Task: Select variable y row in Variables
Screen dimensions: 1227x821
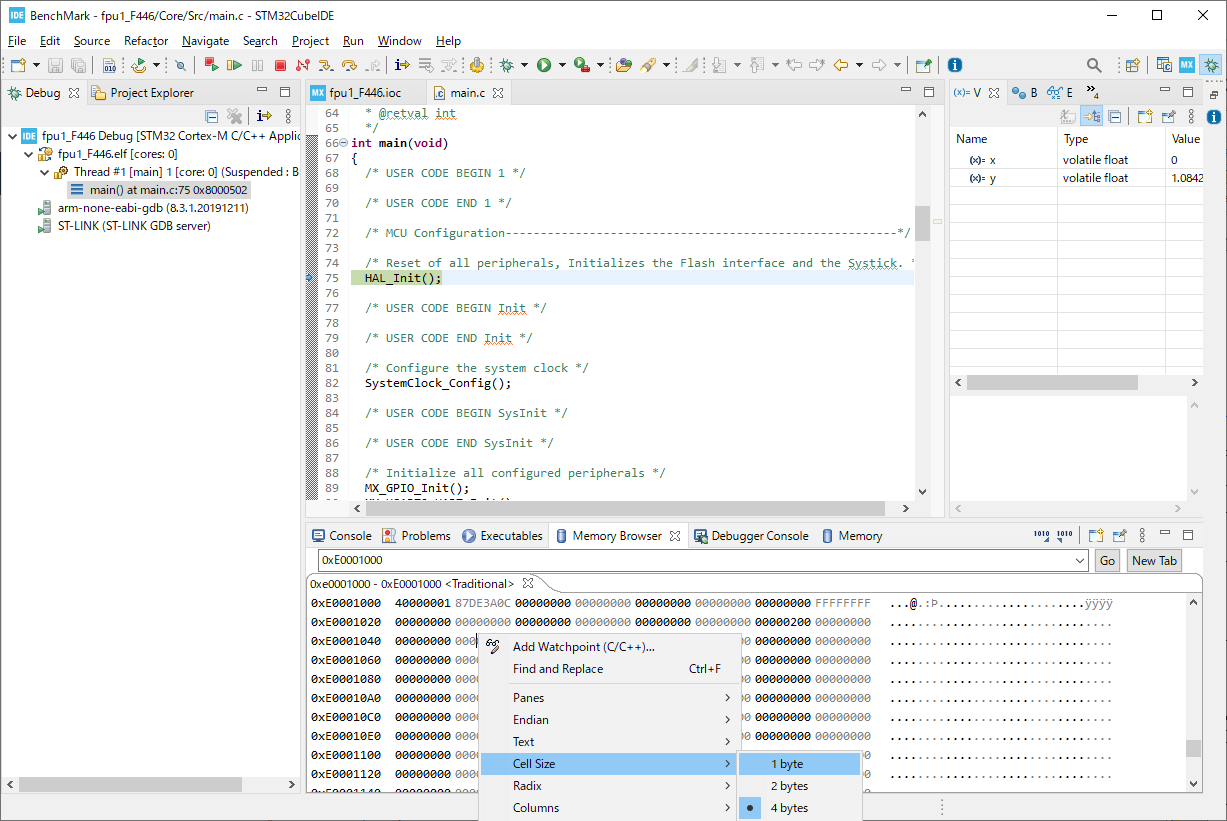Action: [x=1075, y=178]
